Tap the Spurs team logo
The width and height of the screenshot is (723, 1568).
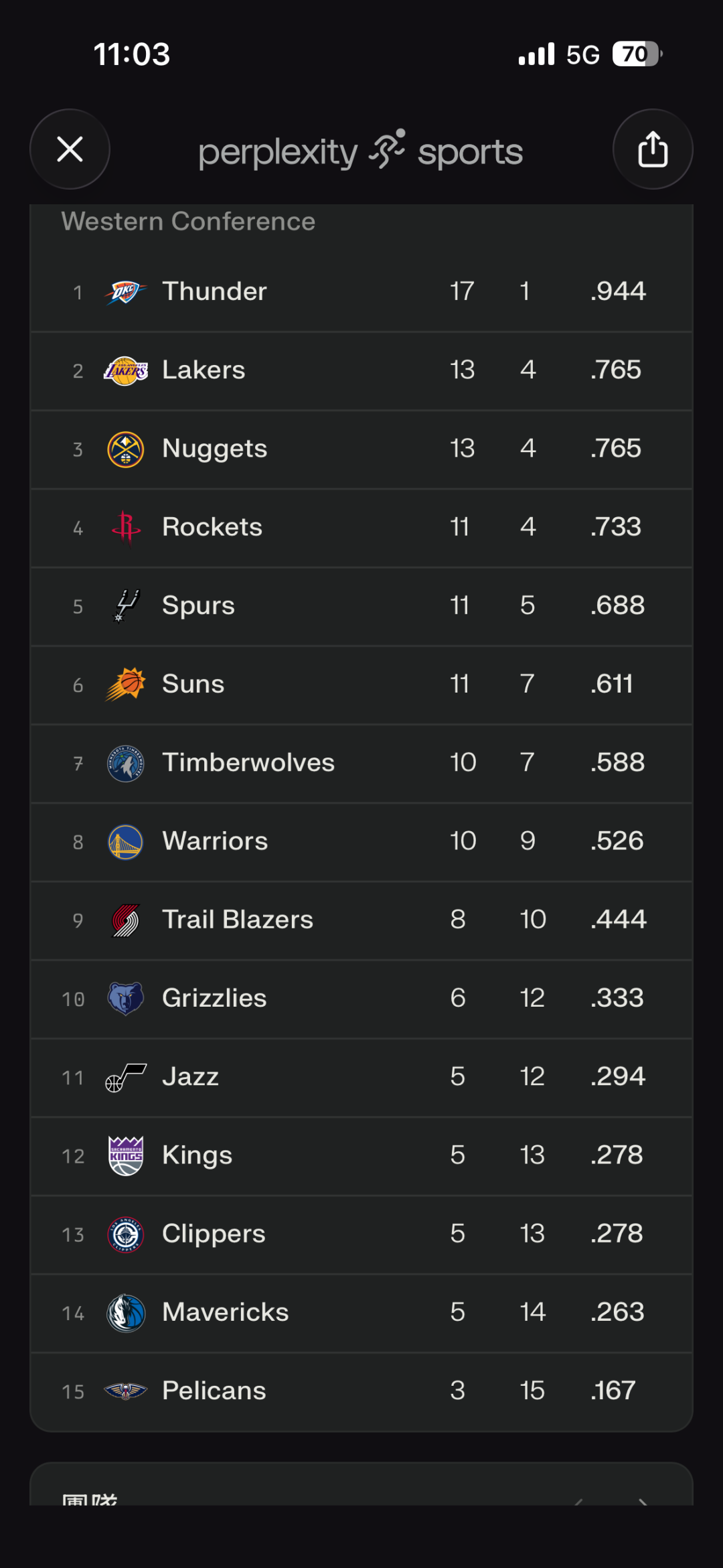[x=125, y=605]
